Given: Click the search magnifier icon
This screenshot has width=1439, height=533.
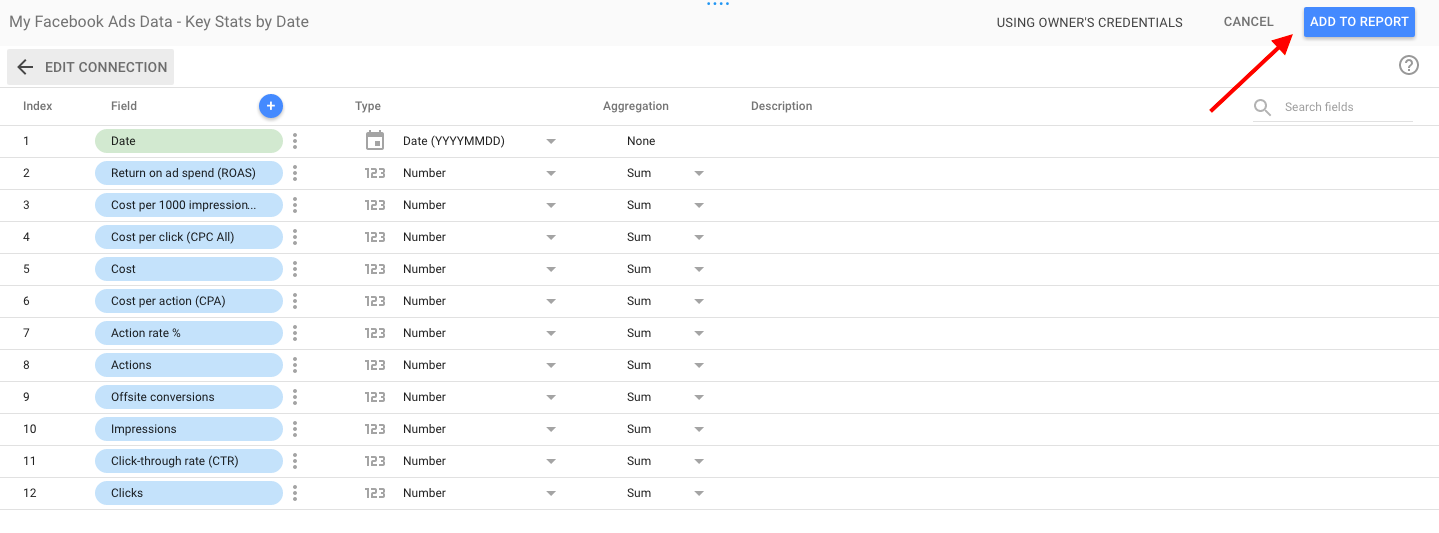Looking at the screenshot, I should tap(1263, 107).
